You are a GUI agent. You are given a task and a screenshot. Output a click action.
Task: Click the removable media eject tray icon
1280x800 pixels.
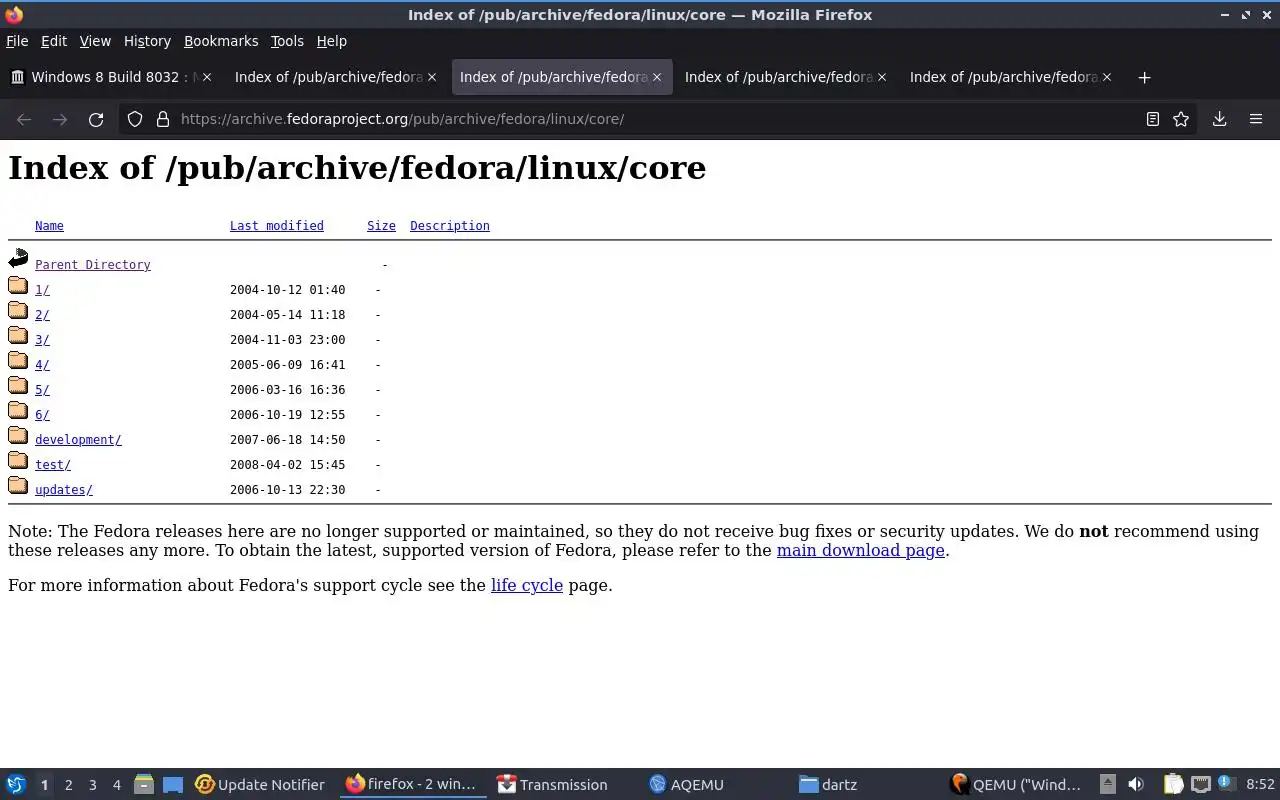(x=1108, y=785)
